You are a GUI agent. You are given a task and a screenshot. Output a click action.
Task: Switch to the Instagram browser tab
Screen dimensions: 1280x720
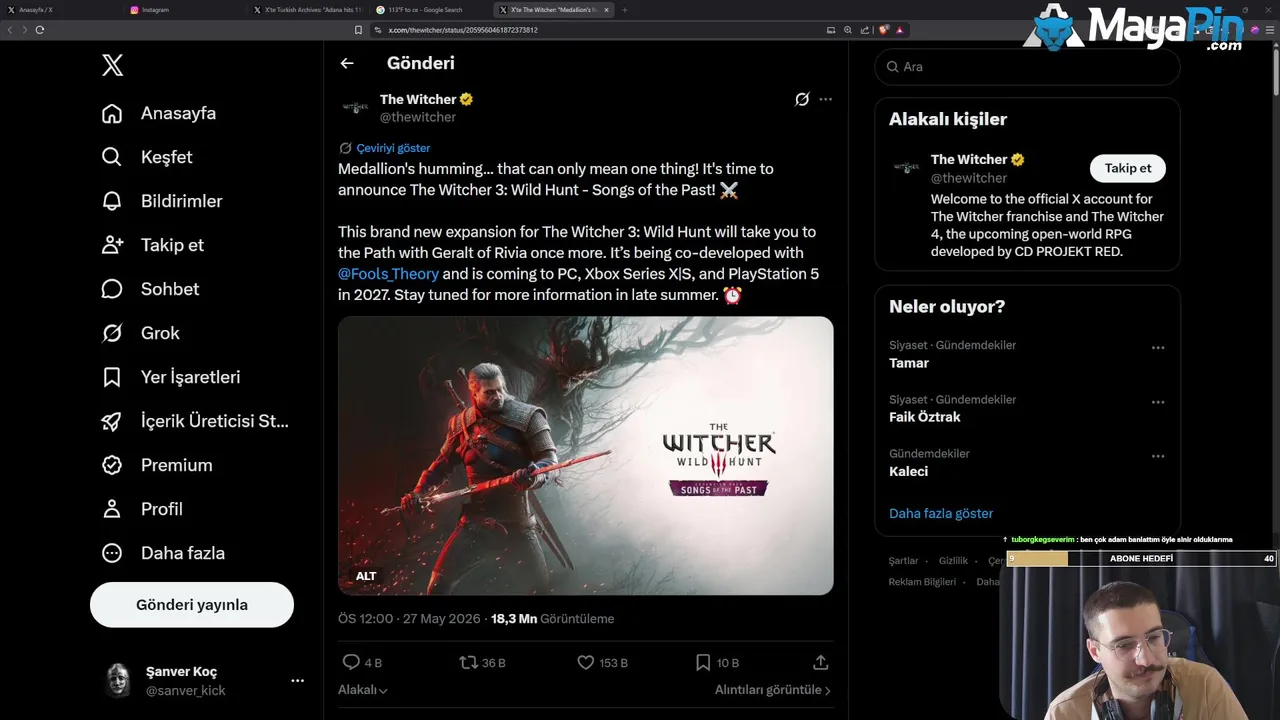point(183,10)
